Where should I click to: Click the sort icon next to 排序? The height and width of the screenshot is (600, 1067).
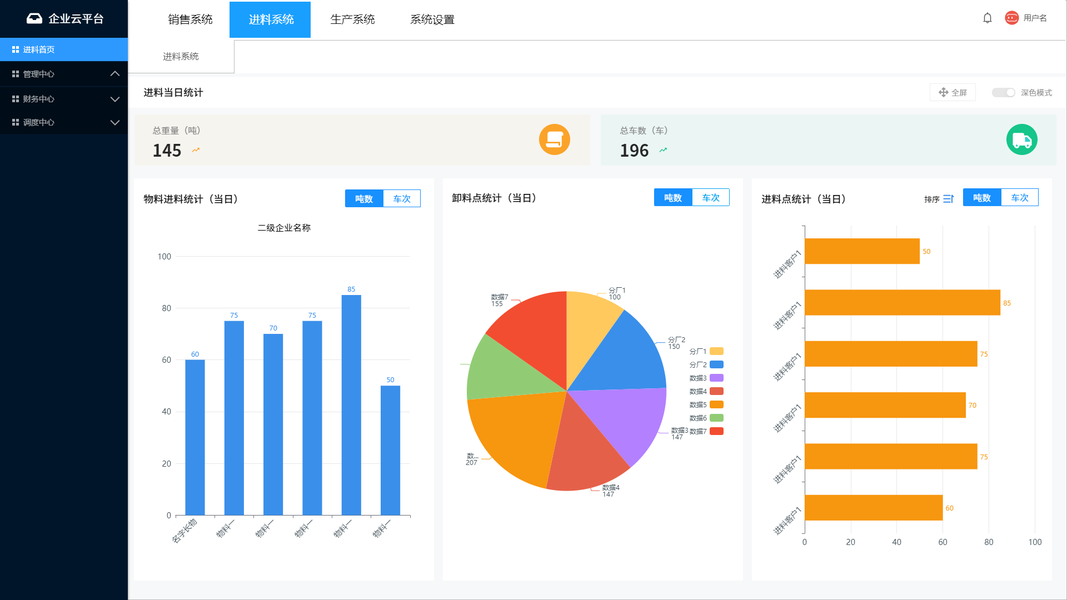pyautogui.click(x=949, y=199)
